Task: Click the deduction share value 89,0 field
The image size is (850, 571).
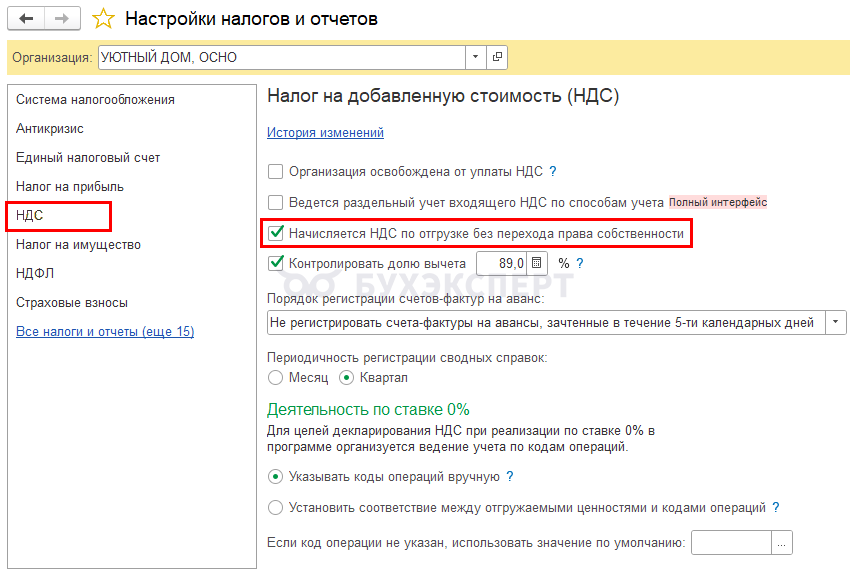Action: click(x=501, y=263)
